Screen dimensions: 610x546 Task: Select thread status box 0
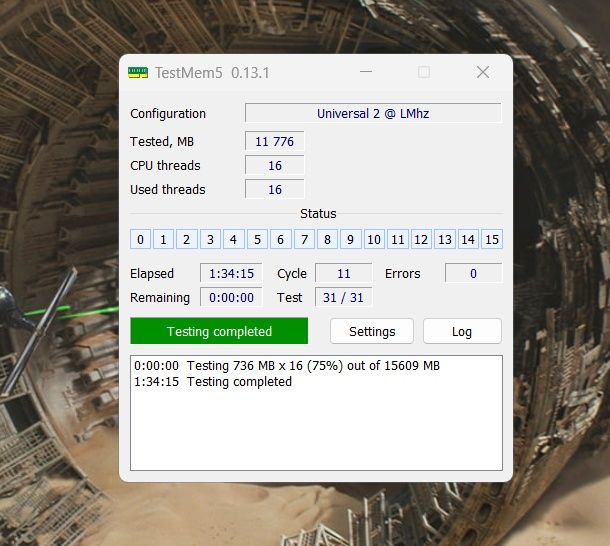click(x=140, y=239)
